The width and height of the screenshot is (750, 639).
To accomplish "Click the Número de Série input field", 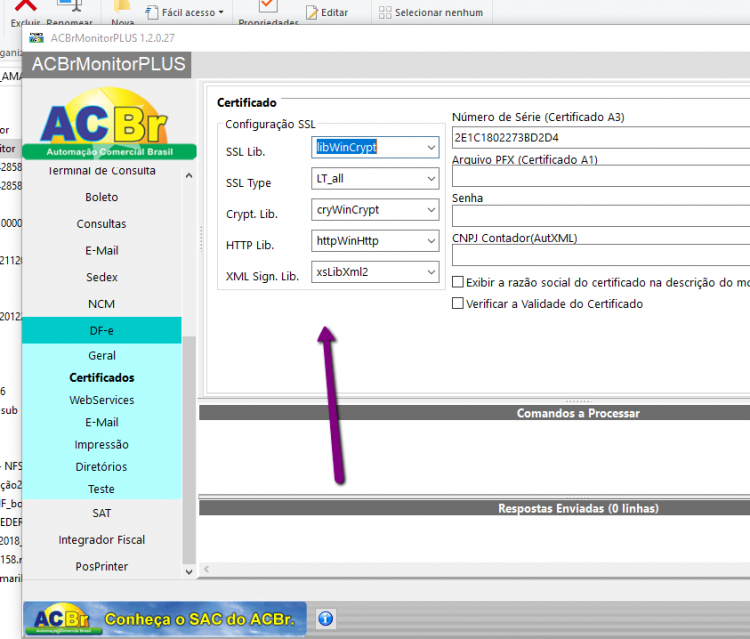I will [x=601, y=138].
